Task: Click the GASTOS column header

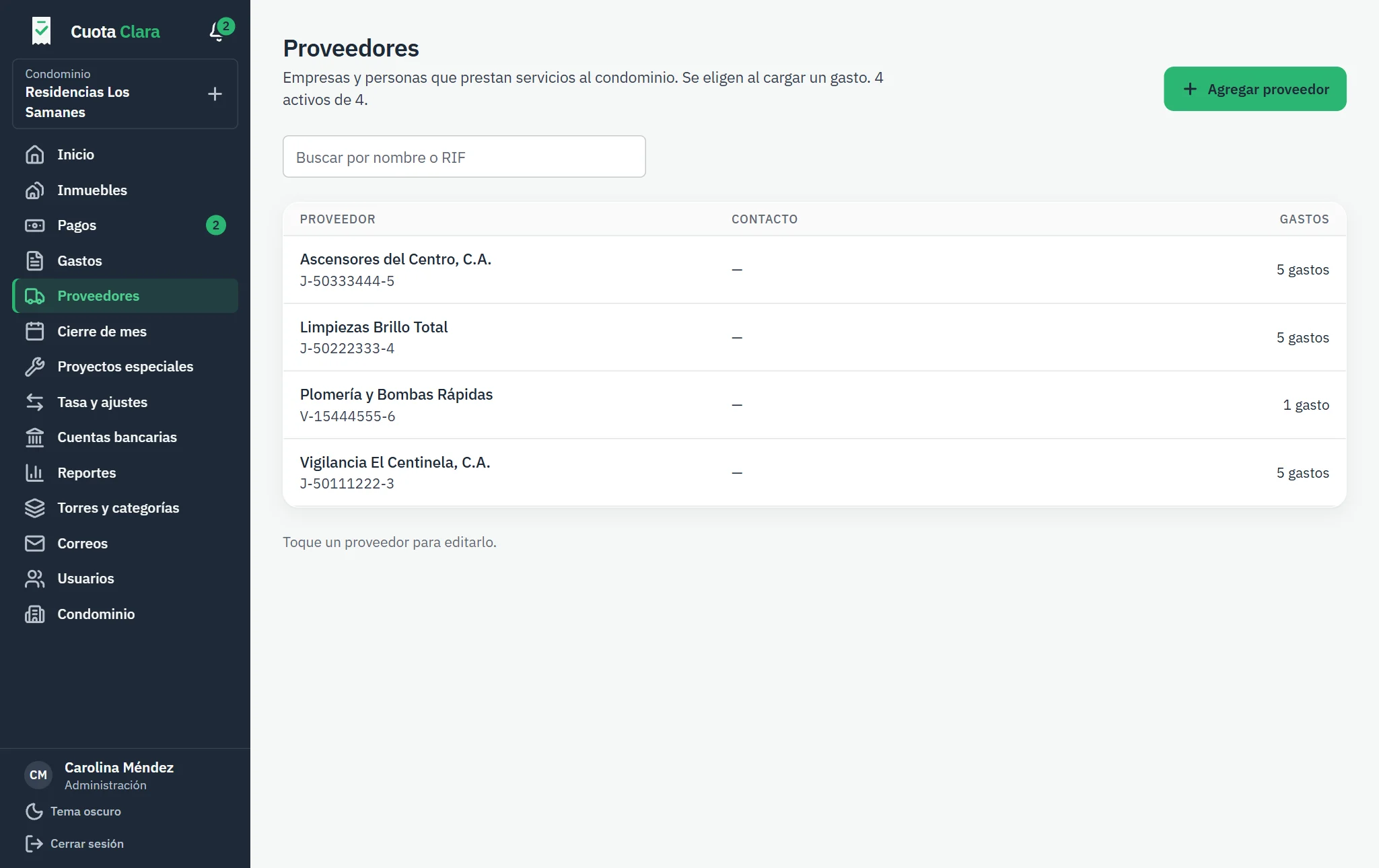Action: 1304,219
